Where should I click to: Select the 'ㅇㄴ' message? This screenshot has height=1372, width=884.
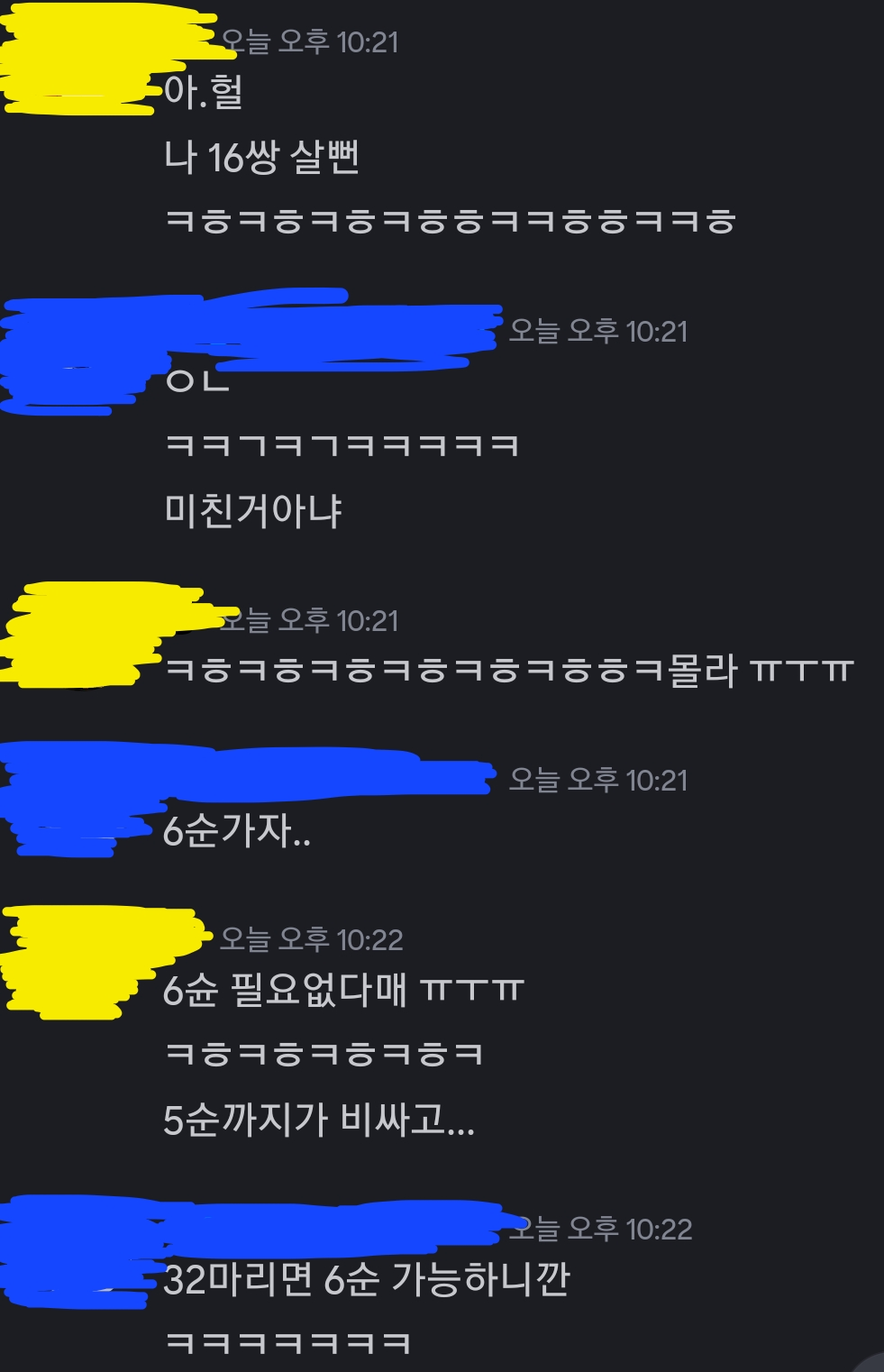pyautogui.click(x=197, y=380)
